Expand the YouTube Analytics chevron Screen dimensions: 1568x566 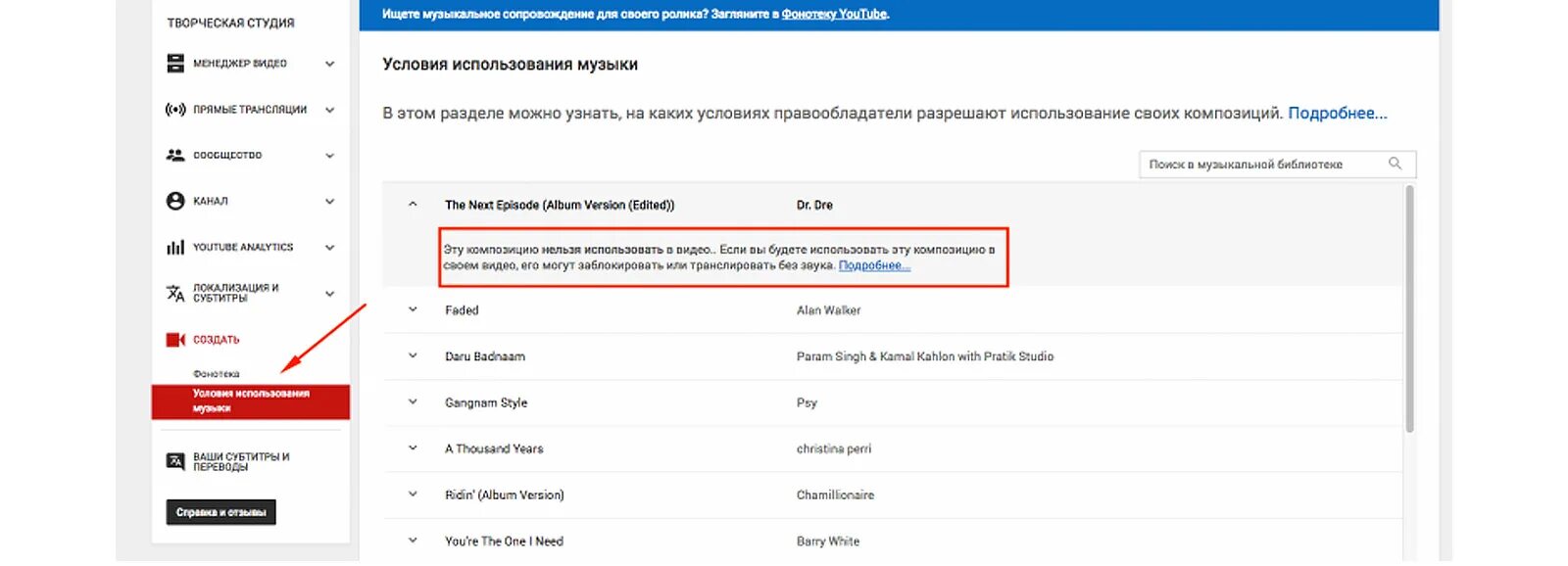(x=329, y=247)
